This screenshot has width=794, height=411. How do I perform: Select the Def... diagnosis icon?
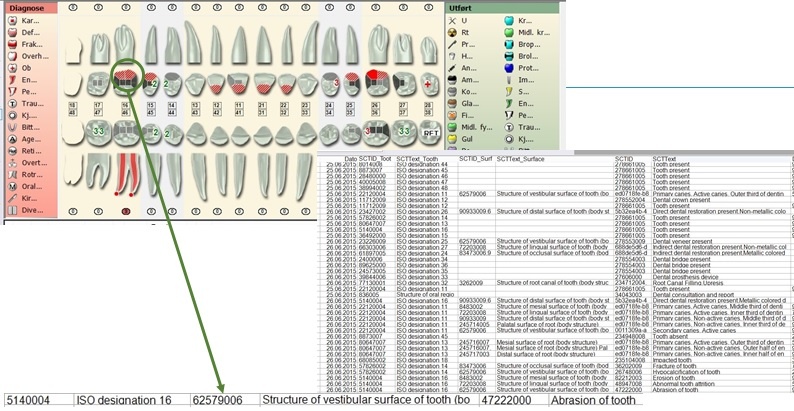[13, 32]
